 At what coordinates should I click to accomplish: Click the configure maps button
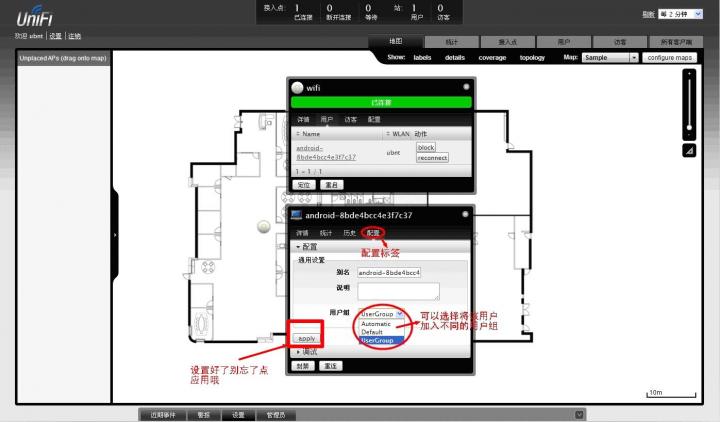tap(669, 57)
